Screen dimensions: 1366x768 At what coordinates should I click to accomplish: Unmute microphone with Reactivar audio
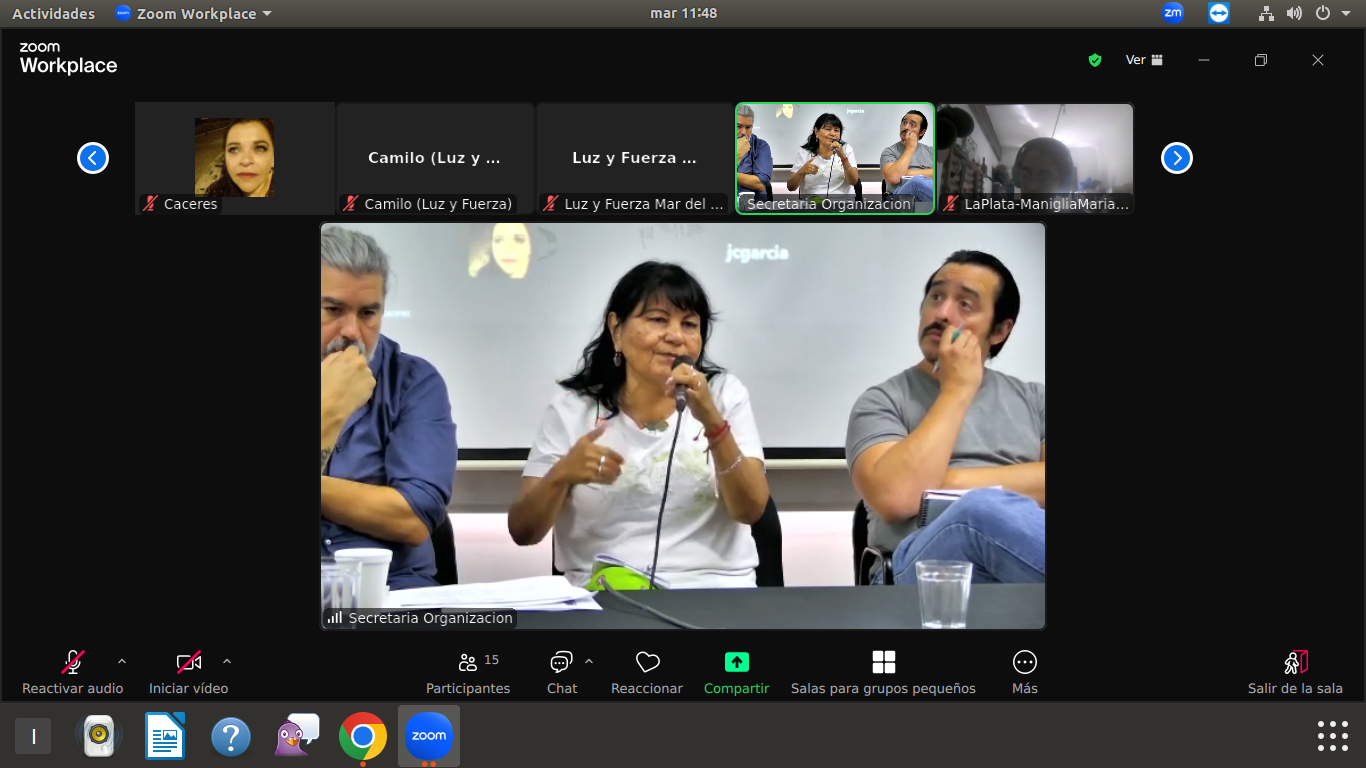click(73, 671)
